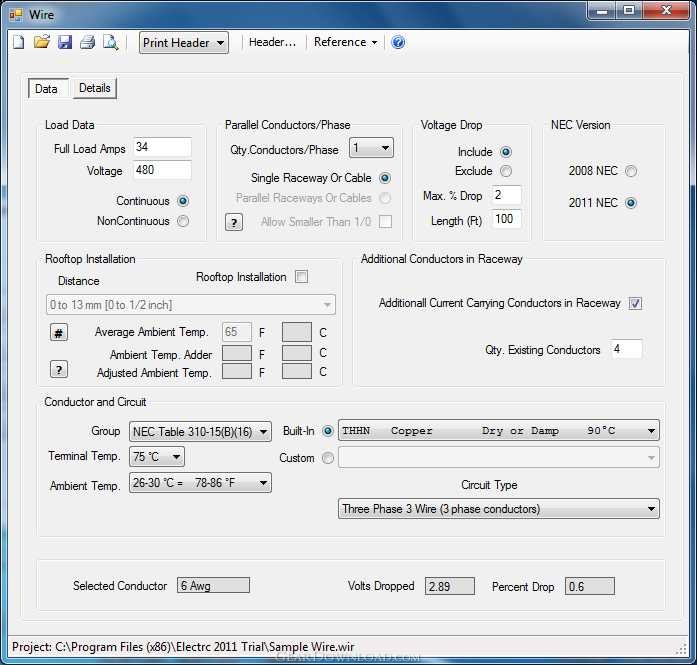Select the NonContinuous load radio button

(183, 221)
